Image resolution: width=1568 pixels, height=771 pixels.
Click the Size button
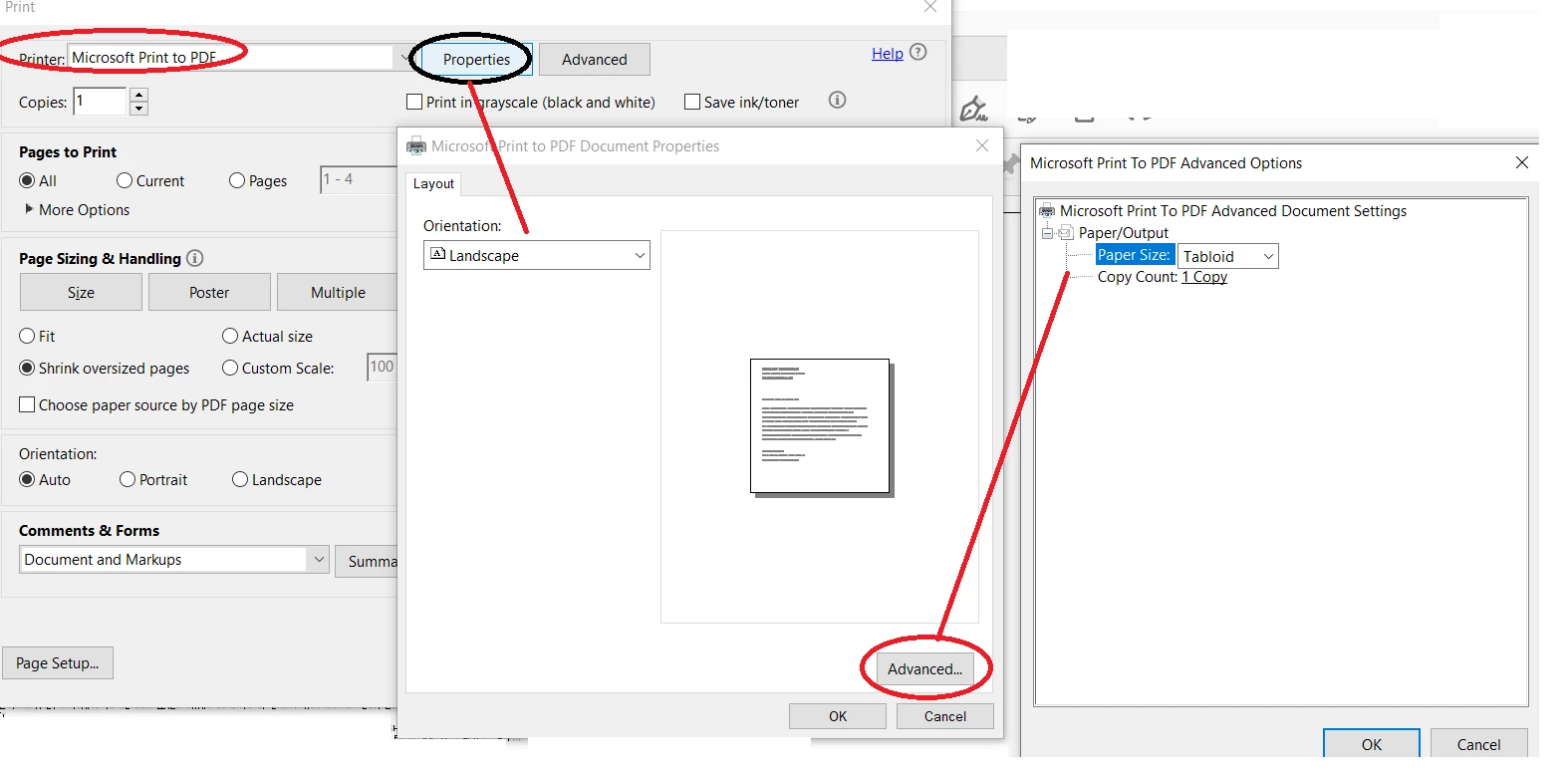pyautogui.click(x=81, y=292)
